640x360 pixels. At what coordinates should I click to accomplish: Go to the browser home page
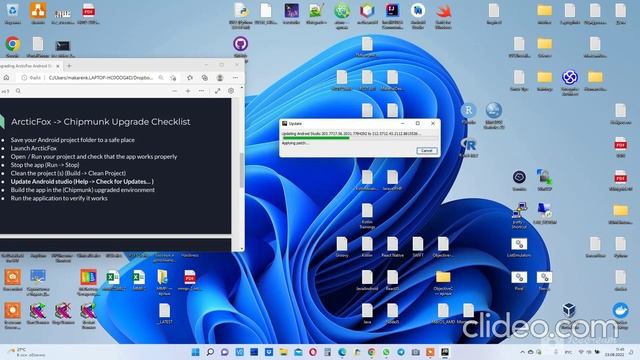pos(7,78)
